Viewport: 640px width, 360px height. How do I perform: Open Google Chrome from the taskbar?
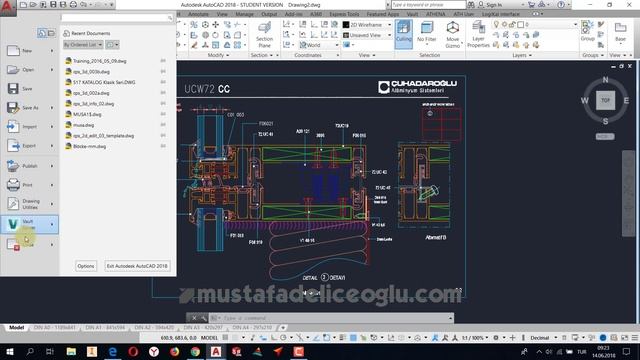click(x=195, y=351)
